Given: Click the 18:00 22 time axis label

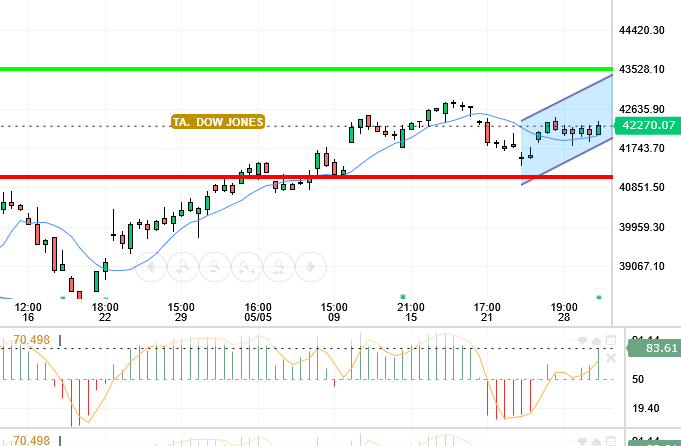Looking at the screenshot, I should point(105,312).
